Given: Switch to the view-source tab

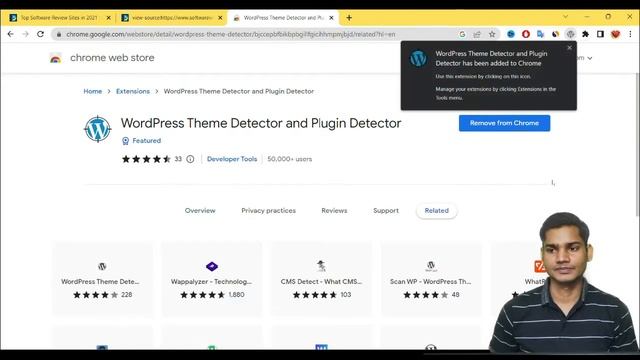Looking at the screenshot, I should (172, 18).
